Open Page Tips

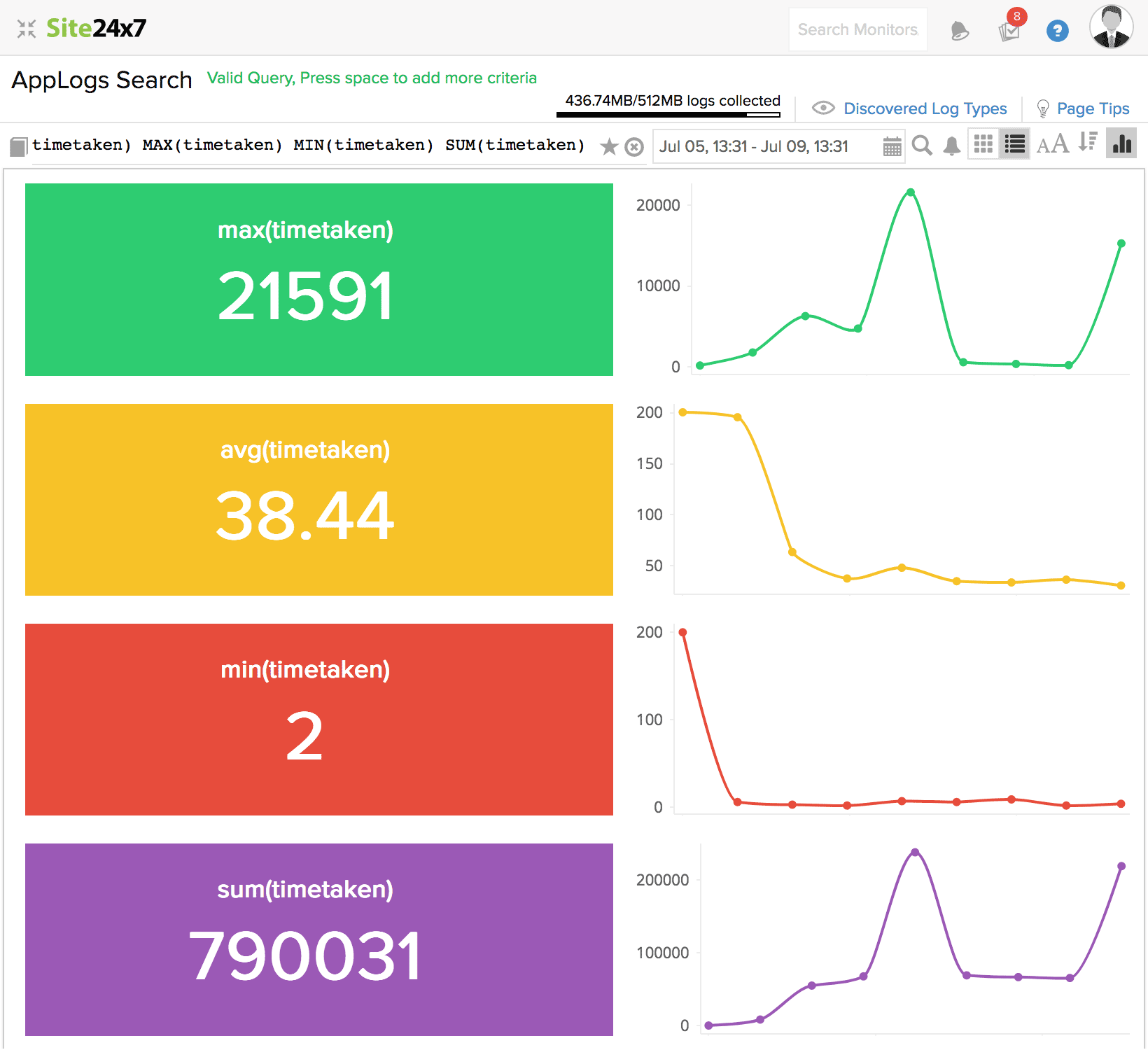[x=1092, y=108]
